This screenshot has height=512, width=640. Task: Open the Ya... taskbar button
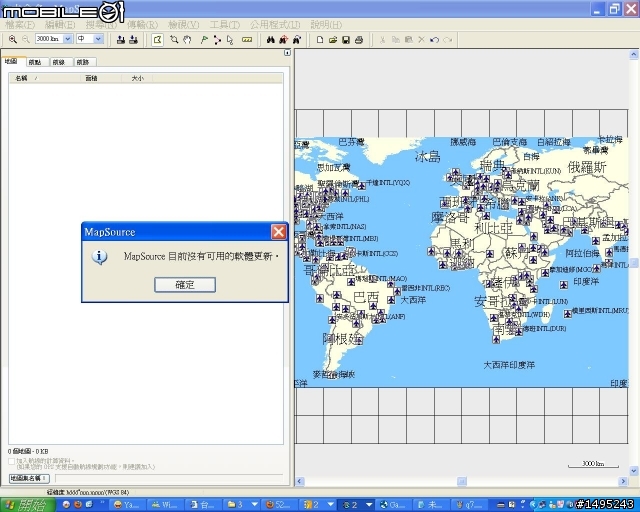(127, 505)
